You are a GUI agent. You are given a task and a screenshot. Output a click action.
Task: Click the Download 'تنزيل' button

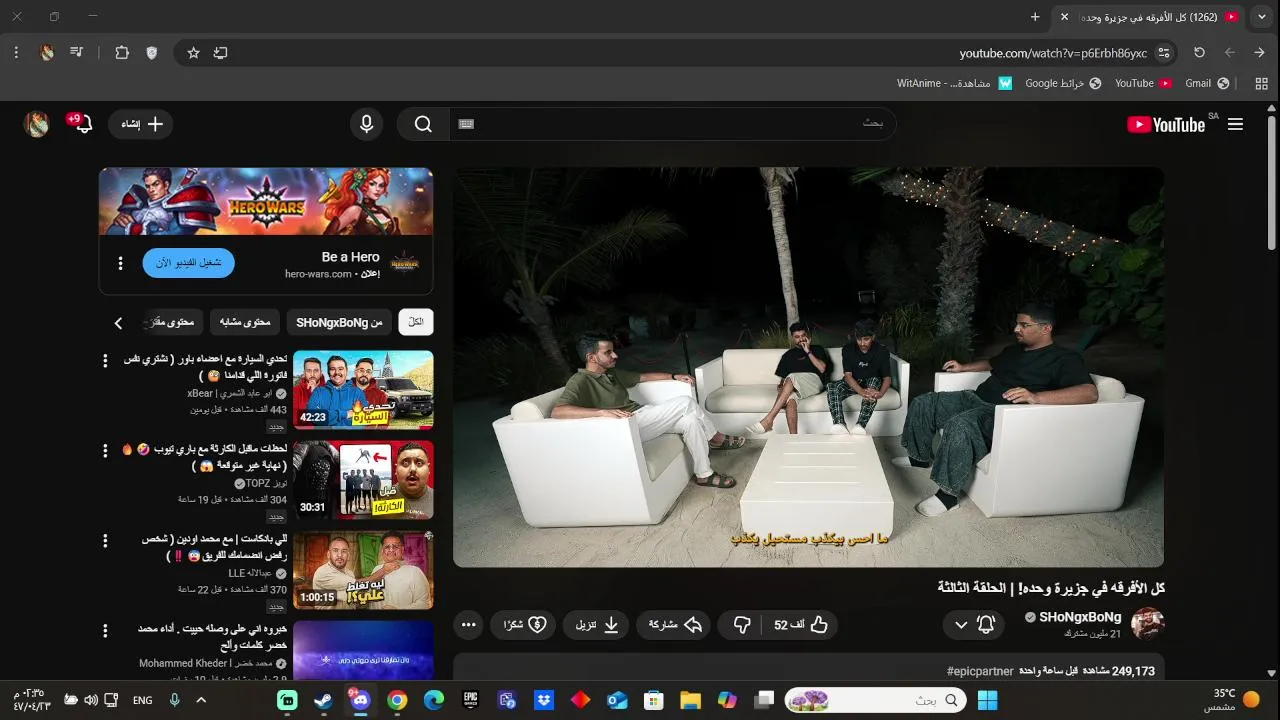597,625
